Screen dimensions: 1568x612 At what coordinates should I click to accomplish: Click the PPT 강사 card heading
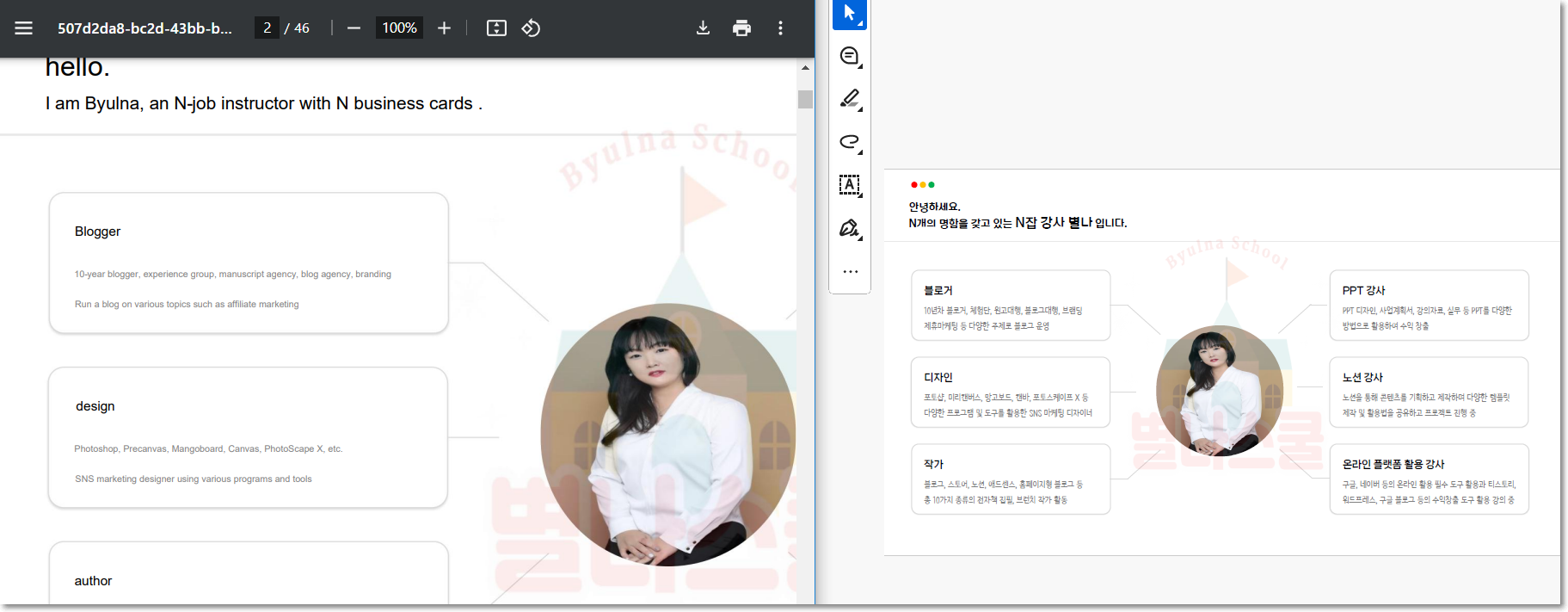click(x=1363, y=291)
